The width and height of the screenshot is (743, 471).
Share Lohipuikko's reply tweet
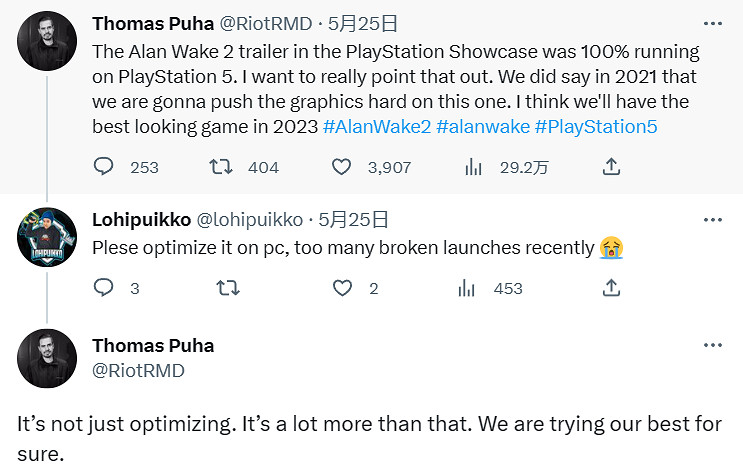pos(611,288)
